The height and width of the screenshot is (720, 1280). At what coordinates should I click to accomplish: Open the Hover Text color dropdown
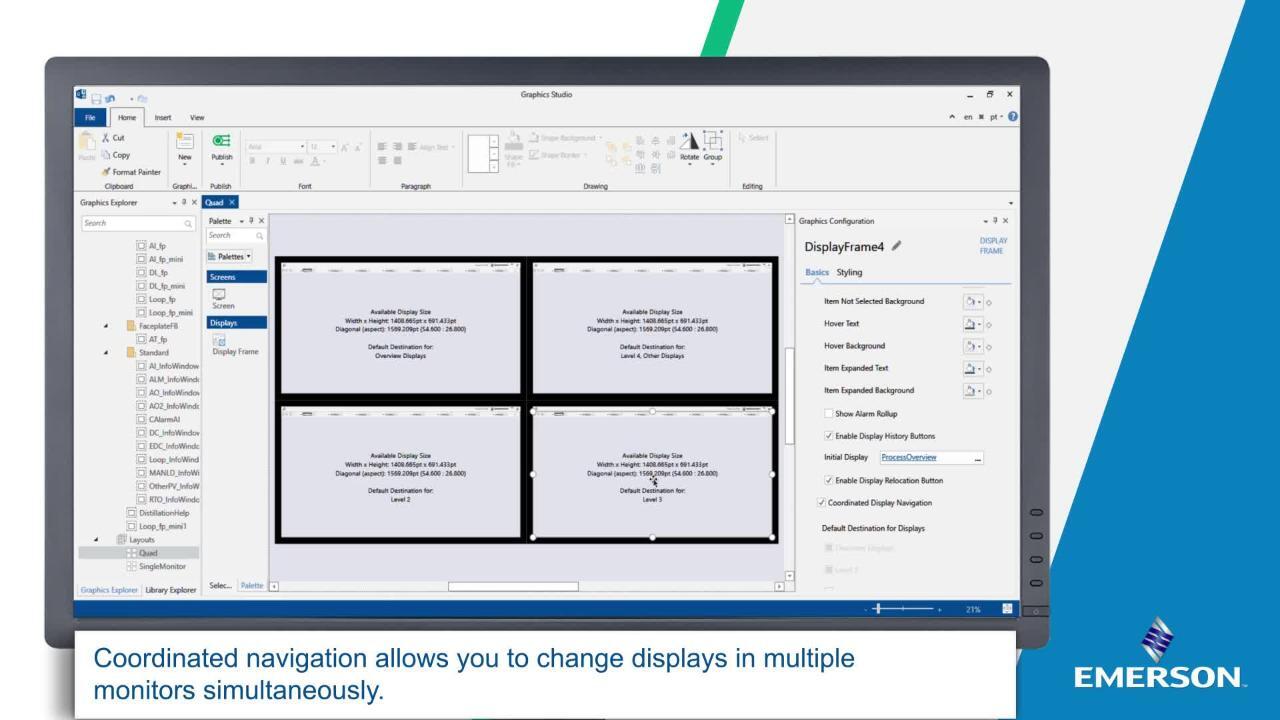(x=974, y=324)
